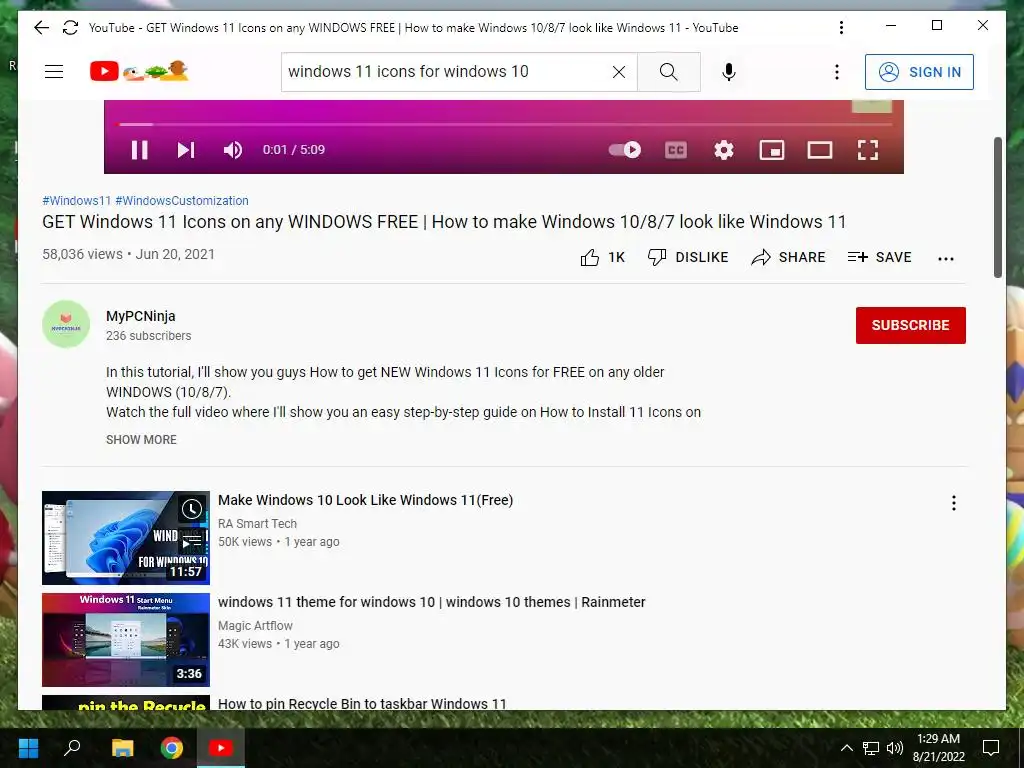Click the SIGN IN button
This screenshot has height=768, width=1024.
click(x=919, y=72)
